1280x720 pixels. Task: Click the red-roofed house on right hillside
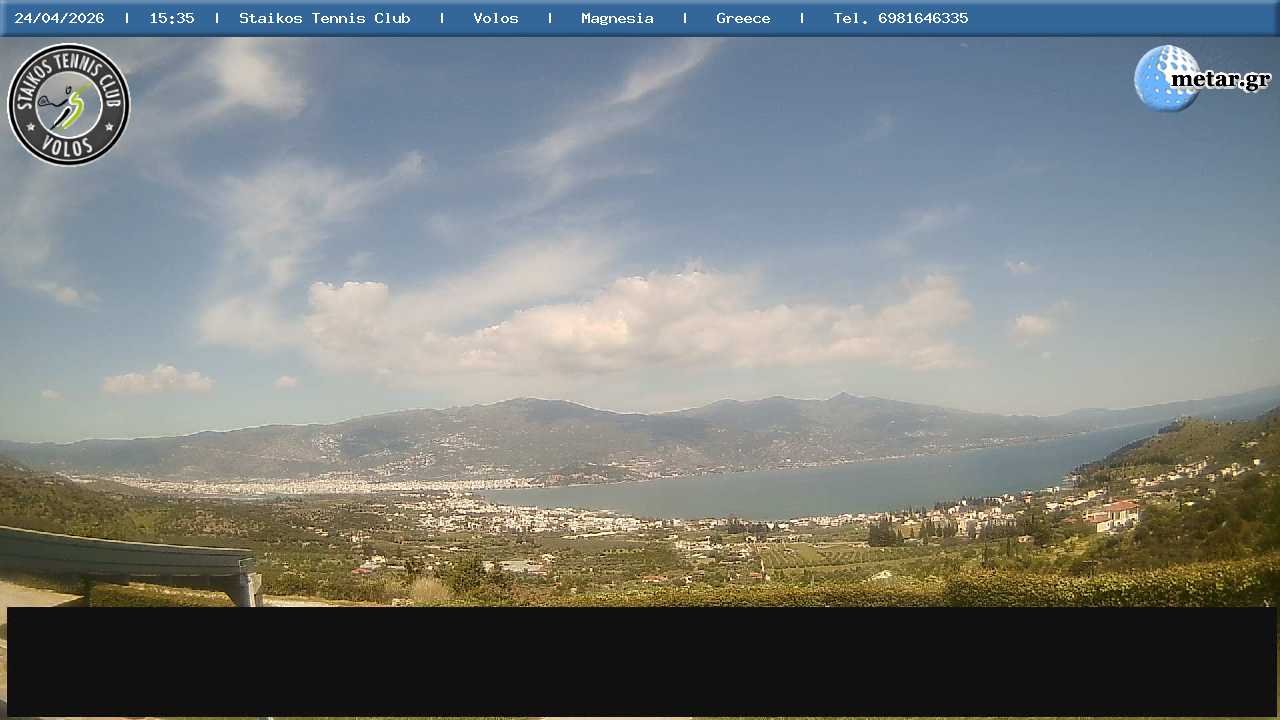coord(1118,512)
